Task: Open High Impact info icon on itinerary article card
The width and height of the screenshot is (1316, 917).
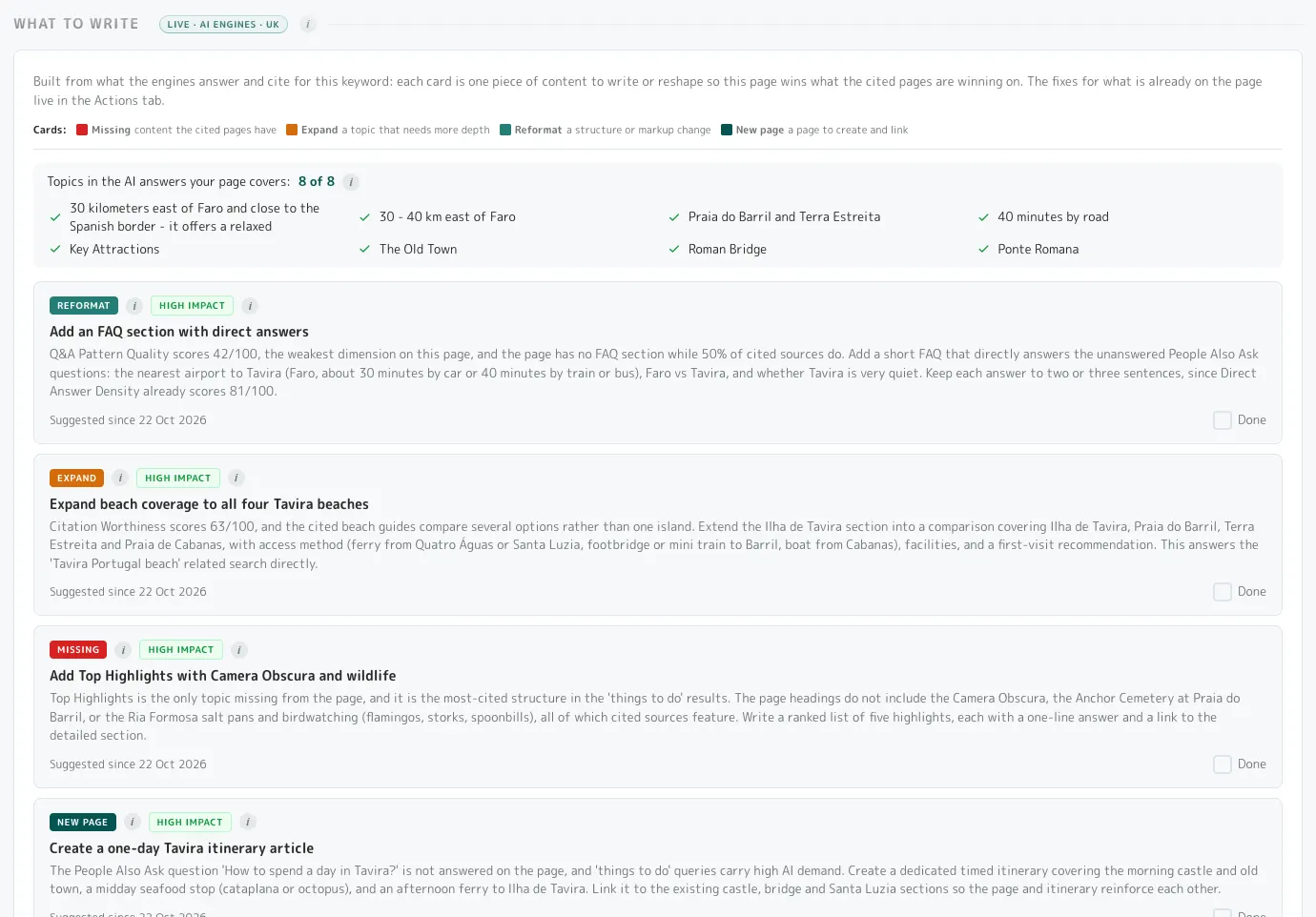Action: click(248, 822)
